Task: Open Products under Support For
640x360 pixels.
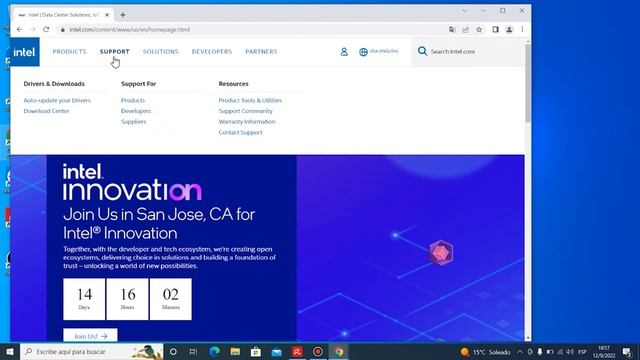Action: click(133, 100)
